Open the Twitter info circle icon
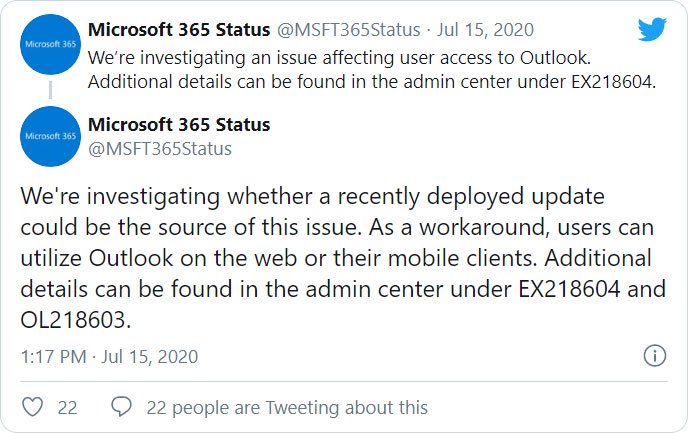 [x=654, y=355]
